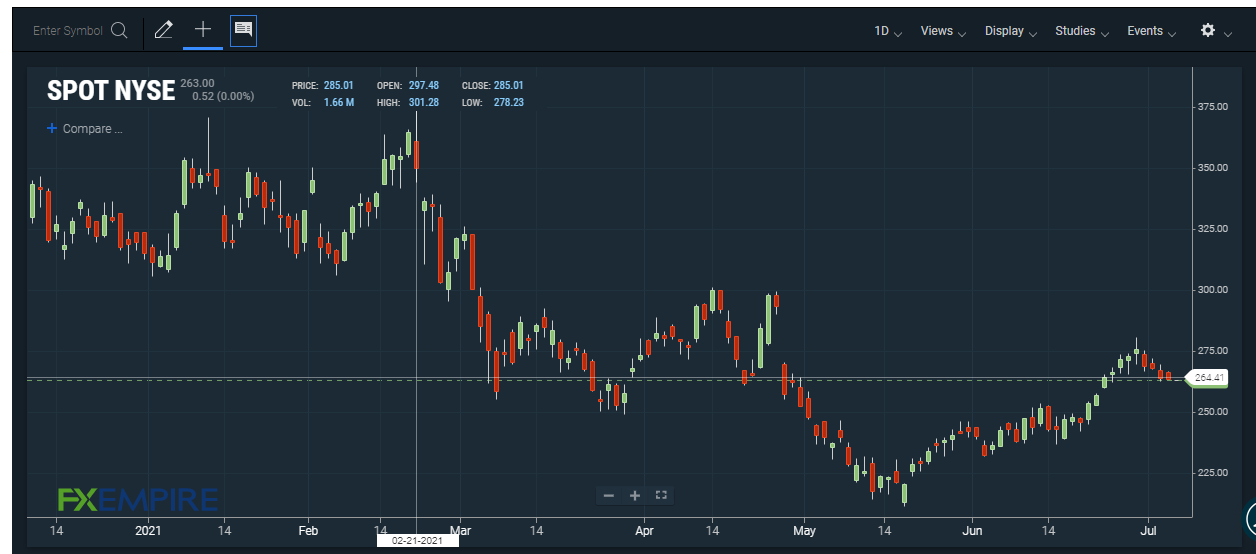Viewport: 1256px width, 554px height.
Task: Click the LOW 278.23 value
Action: (x=508, y=103)
